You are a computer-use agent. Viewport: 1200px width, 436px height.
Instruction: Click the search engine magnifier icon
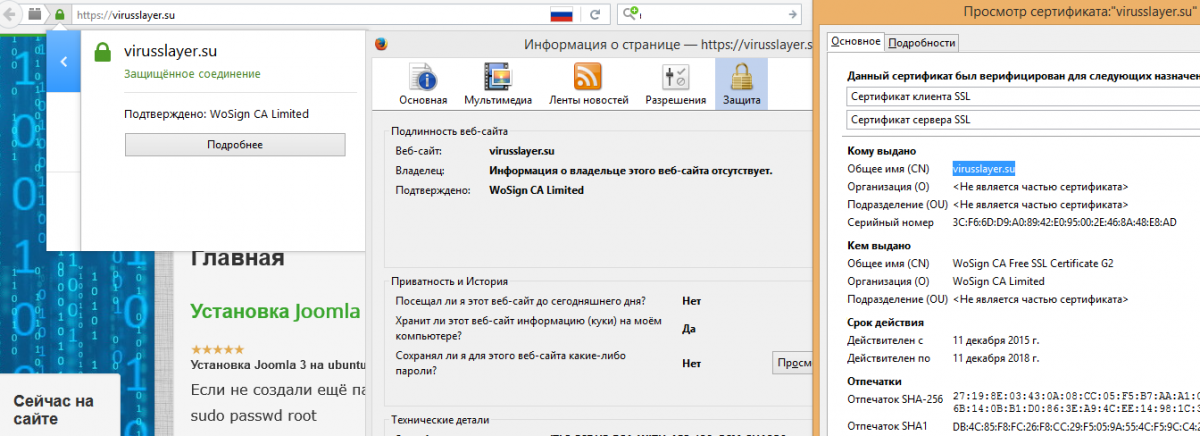[x=630, y=15]
